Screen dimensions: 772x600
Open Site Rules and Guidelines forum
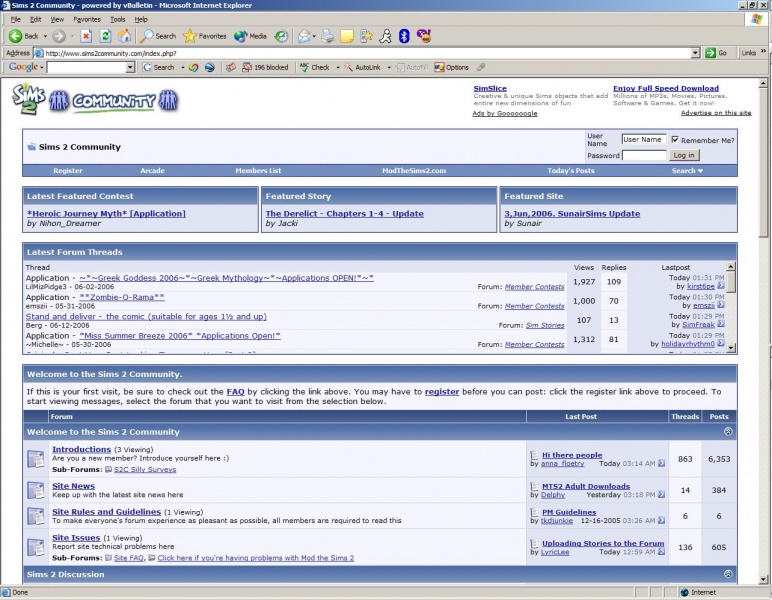106,512
